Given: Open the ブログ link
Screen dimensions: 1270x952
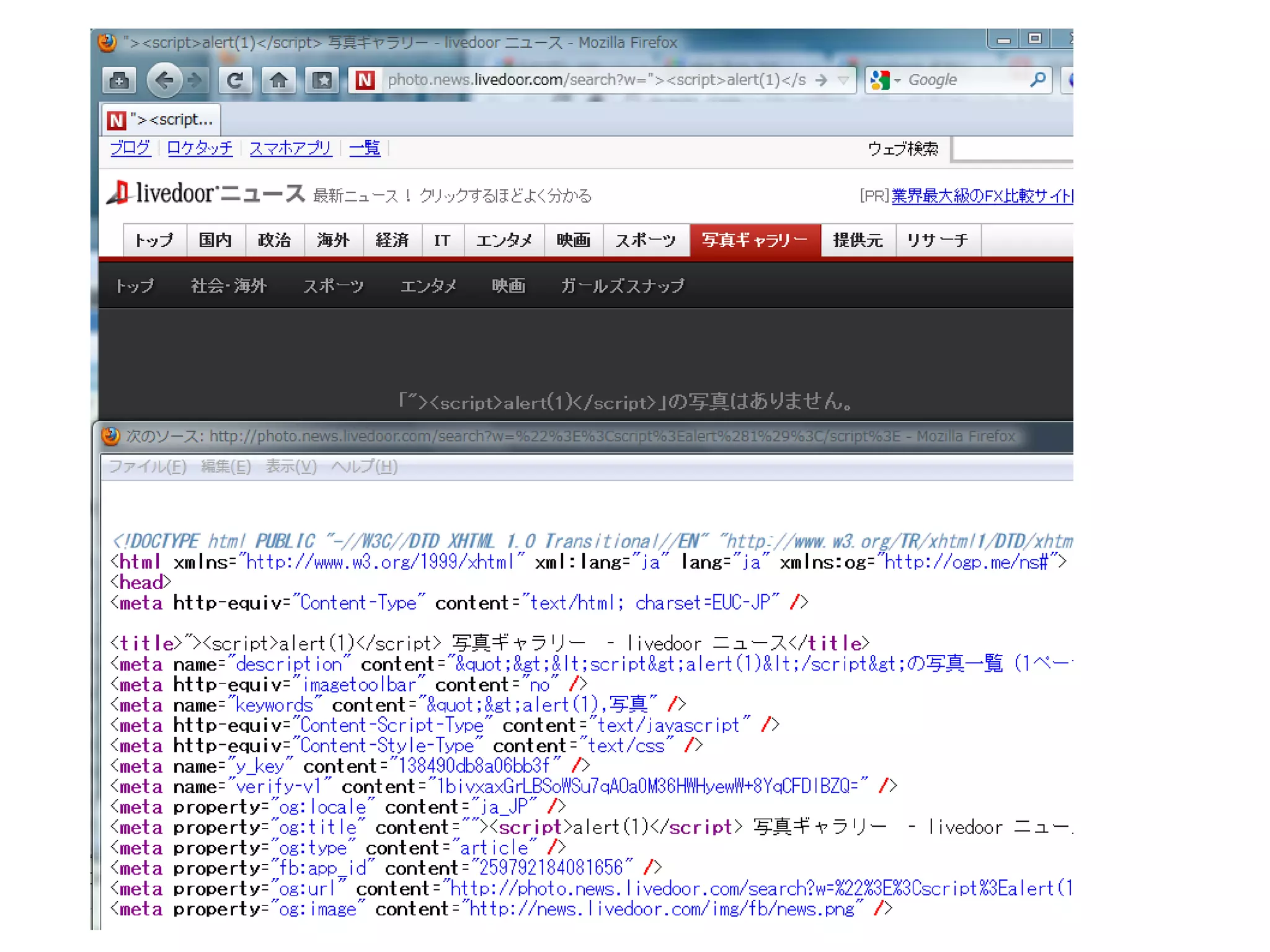Looking at the screenshot, I should tap(131, 148).
